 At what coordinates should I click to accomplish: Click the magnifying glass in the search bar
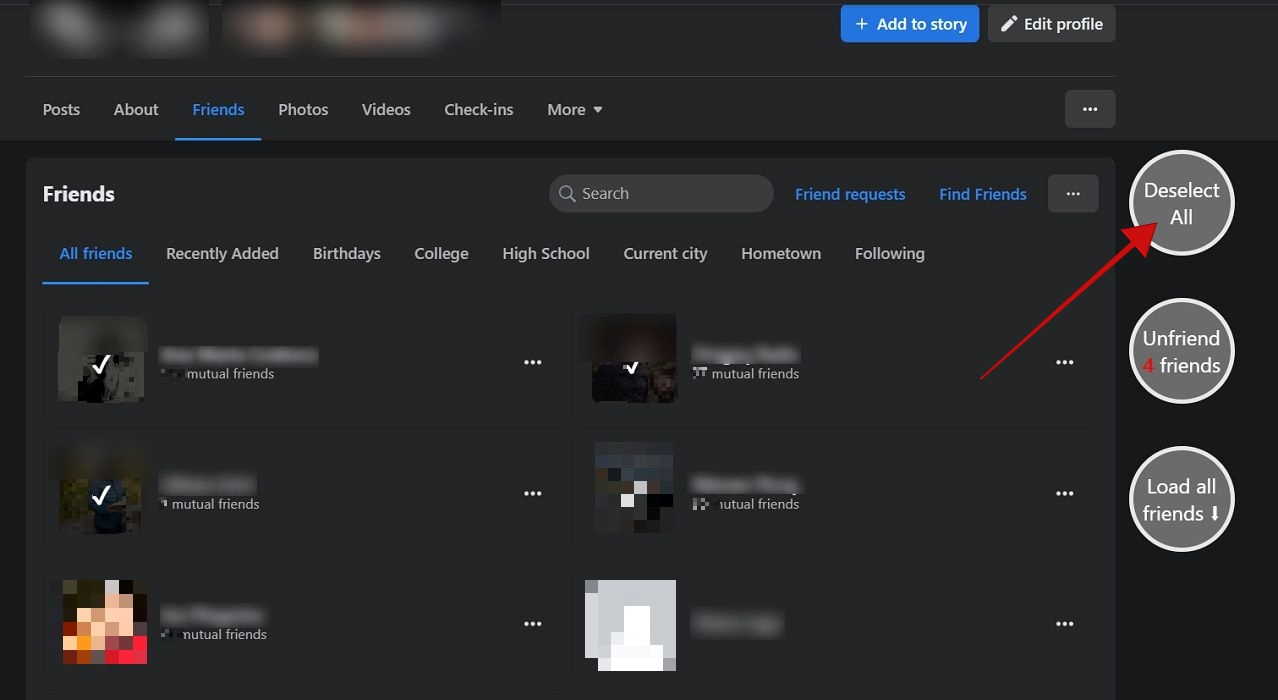tap(567, 193)
